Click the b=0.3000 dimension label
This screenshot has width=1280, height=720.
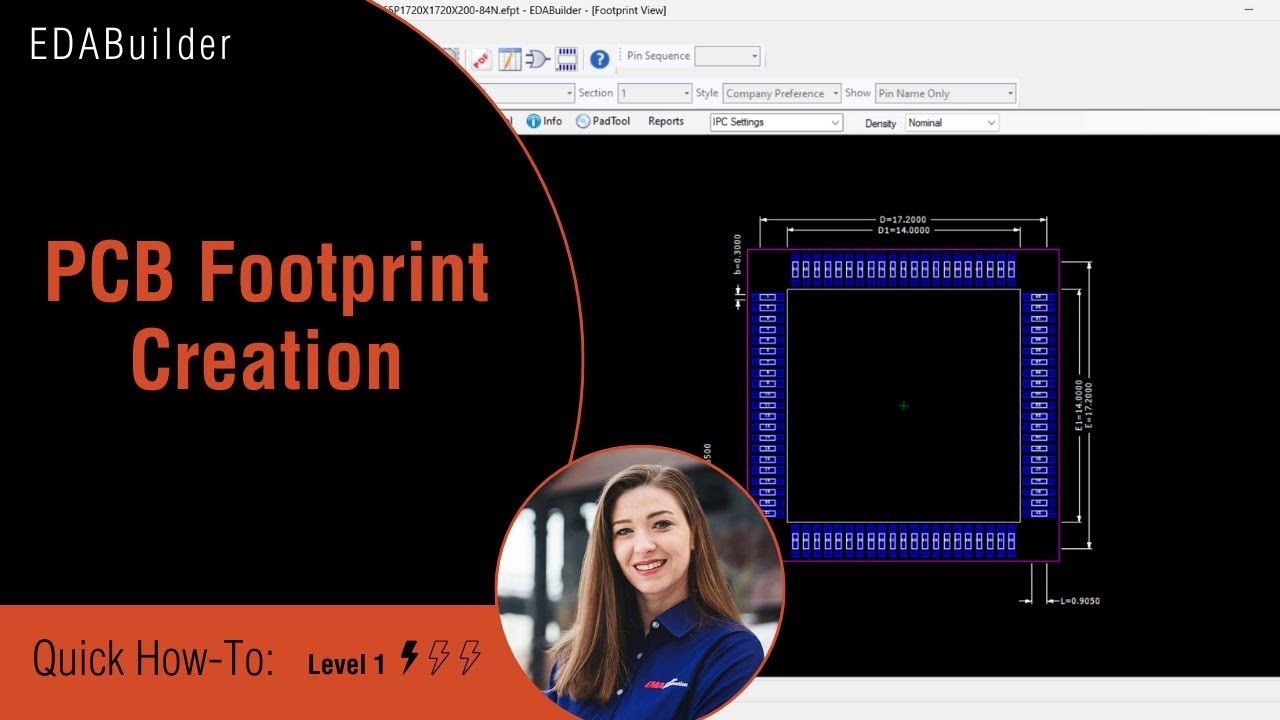(x=738, y=254)
